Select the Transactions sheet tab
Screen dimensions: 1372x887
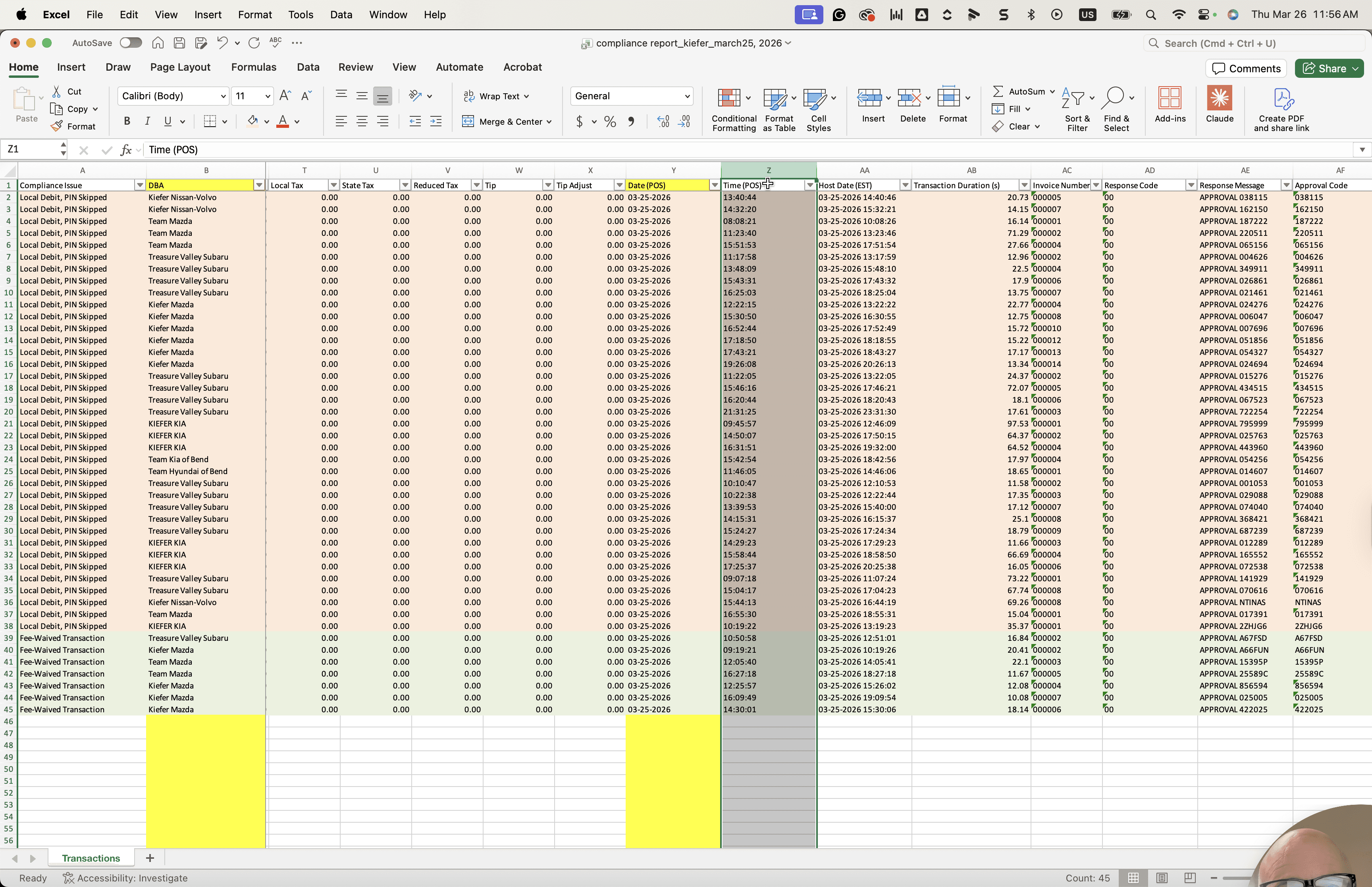point(91,858)
